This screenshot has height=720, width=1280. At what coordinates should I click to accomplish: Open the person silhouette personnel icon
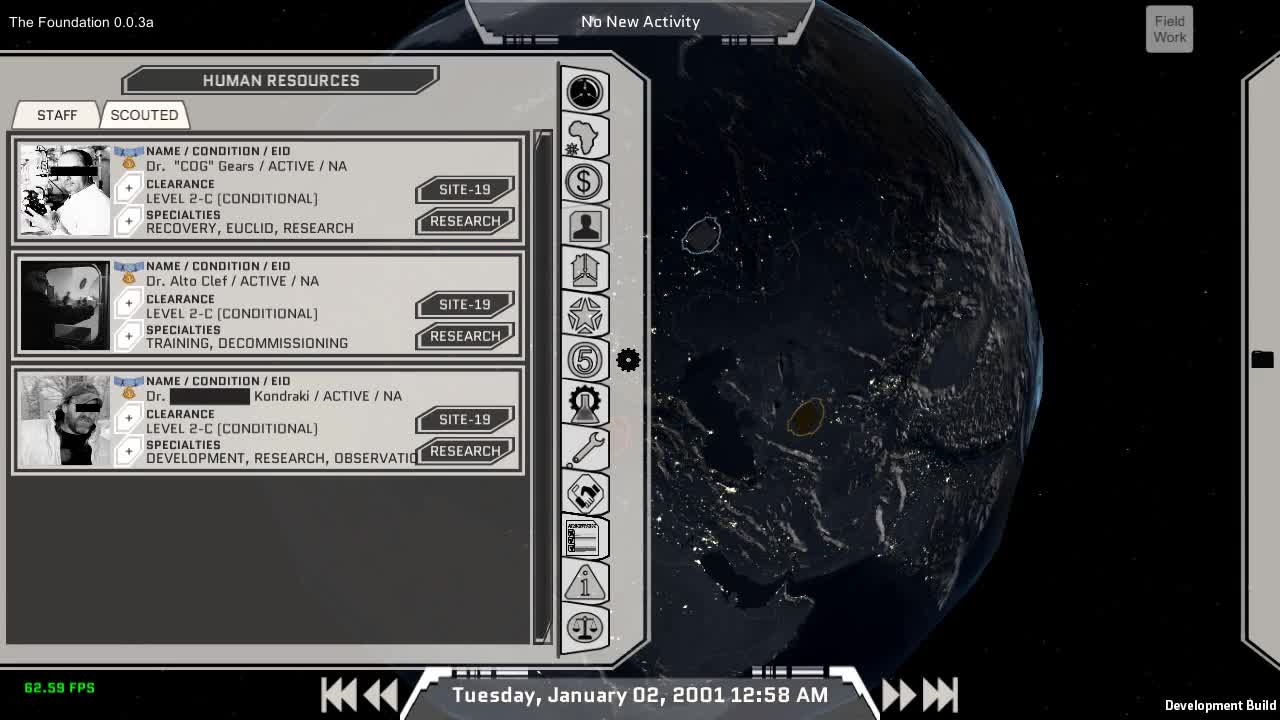[585, 226]
